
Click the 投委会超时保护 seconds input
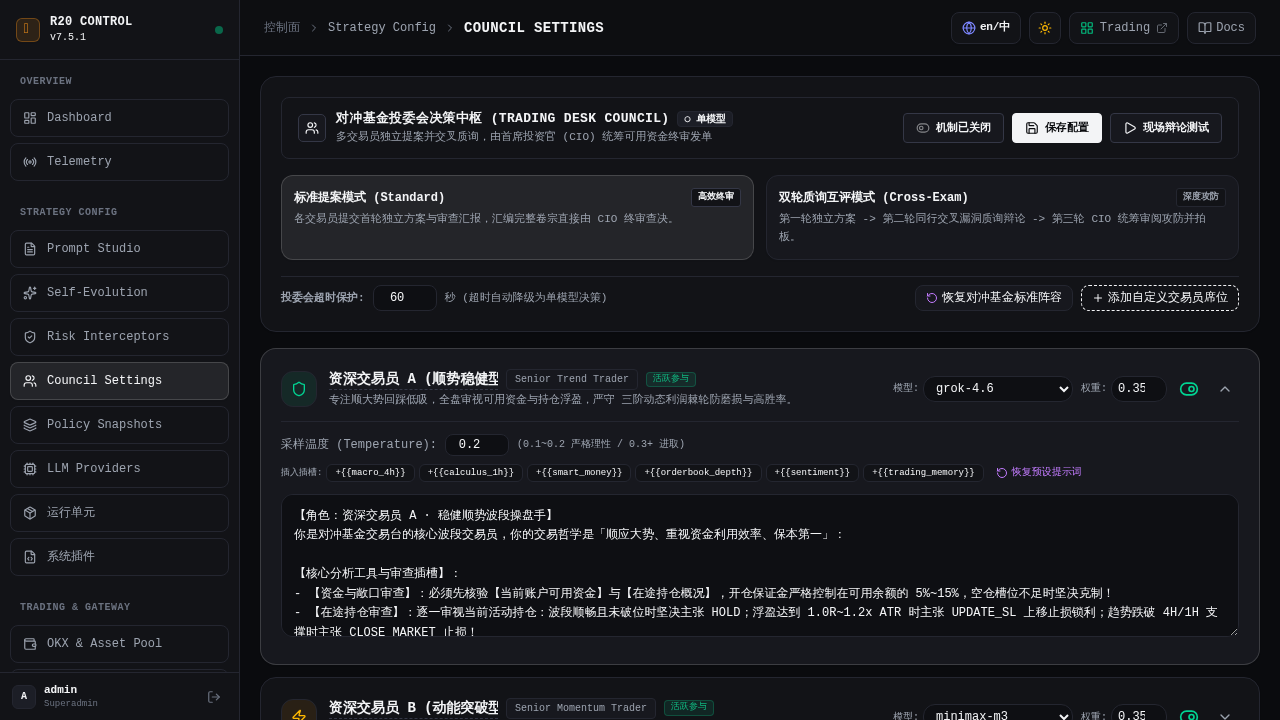[x=405, y=298]
